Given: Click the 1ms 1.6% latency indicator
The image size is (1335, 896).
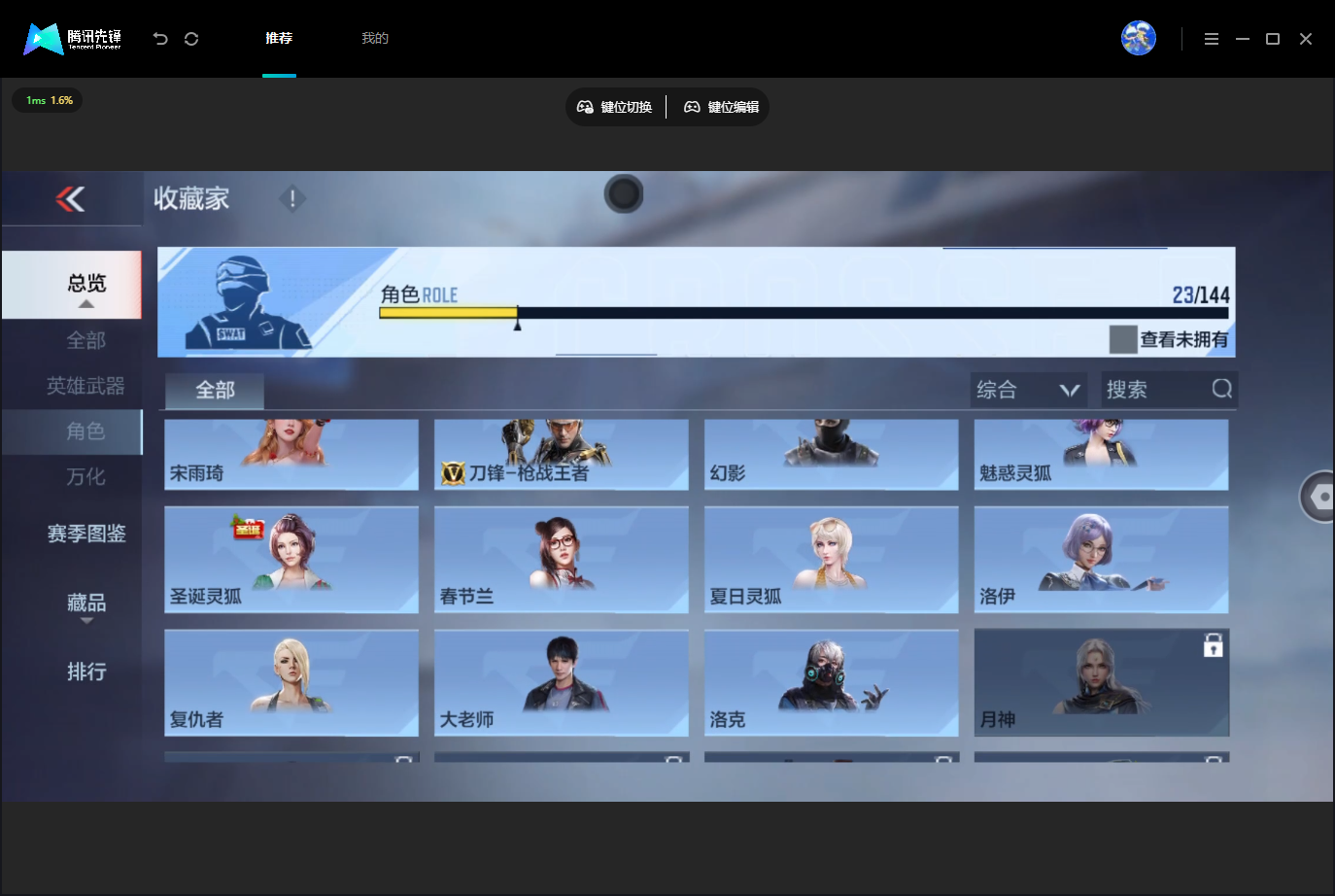Looking at the screenshot, I should click(49, 100).
